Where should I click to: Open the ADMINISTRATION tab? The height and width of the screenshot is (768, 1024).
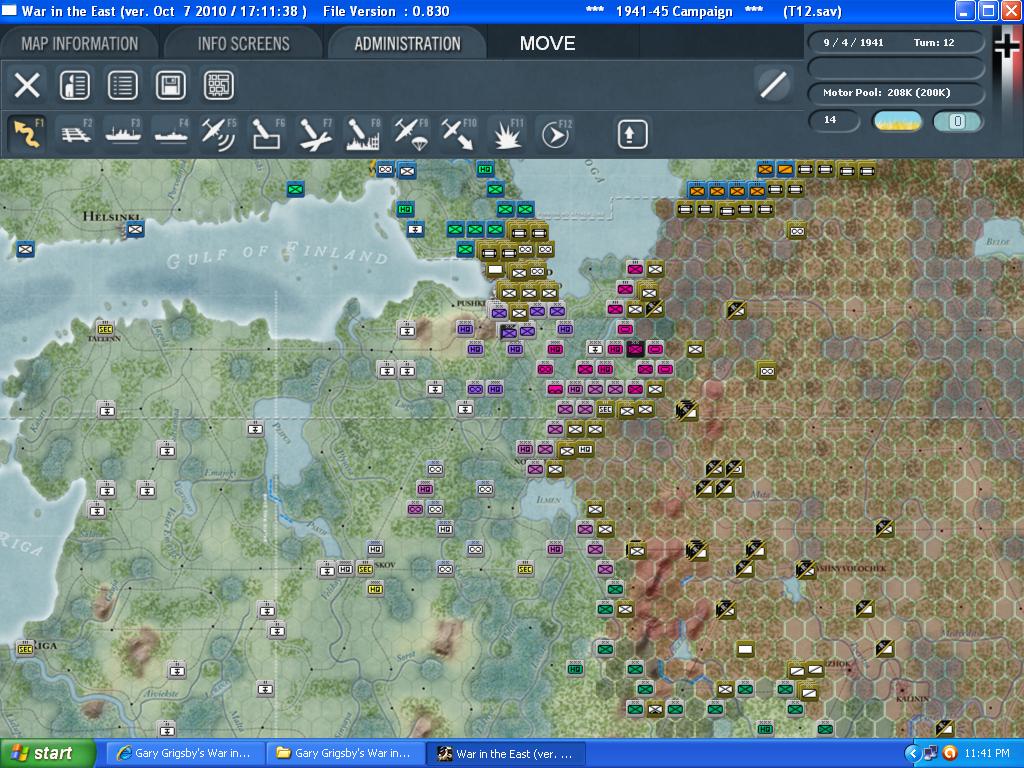pos(408,44)
